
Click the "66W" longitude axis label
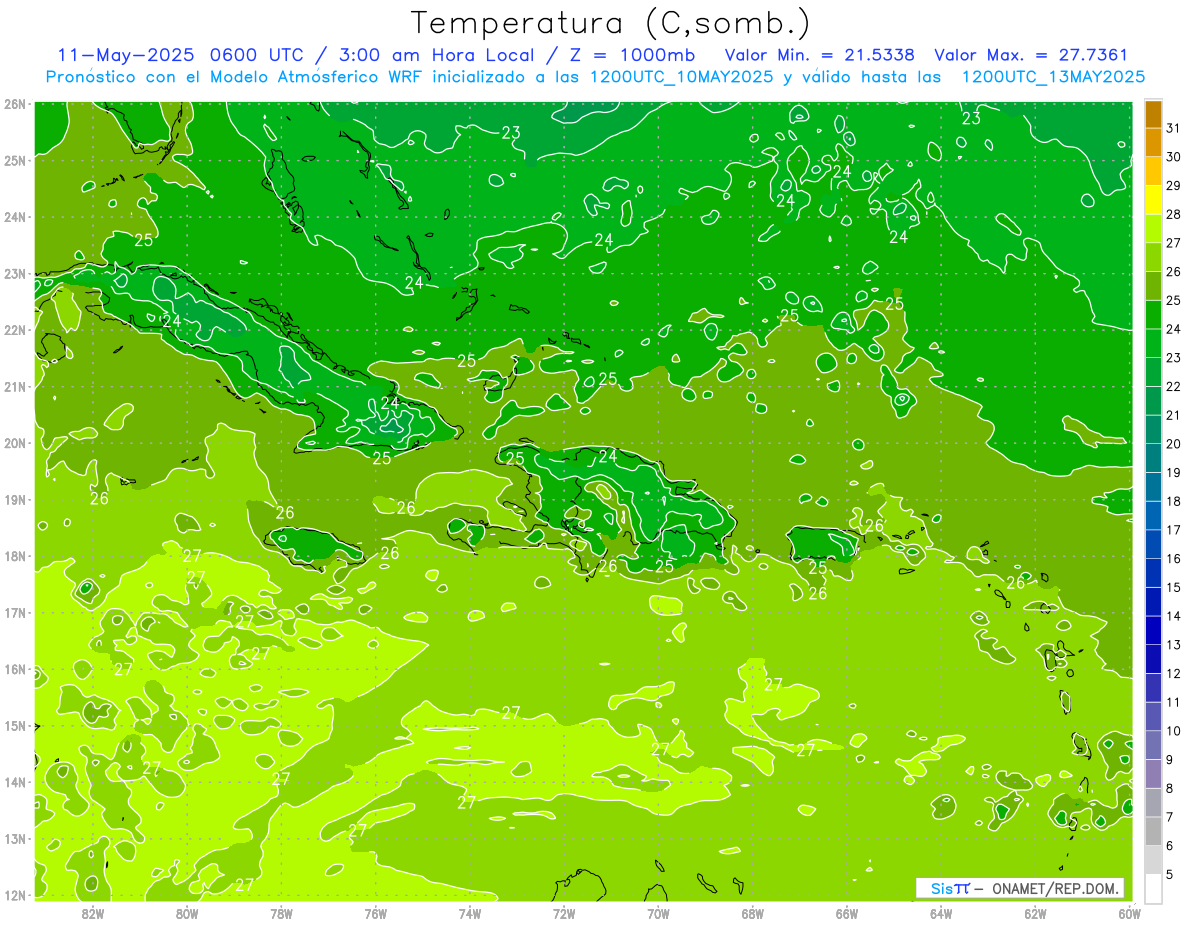point(847,913)
